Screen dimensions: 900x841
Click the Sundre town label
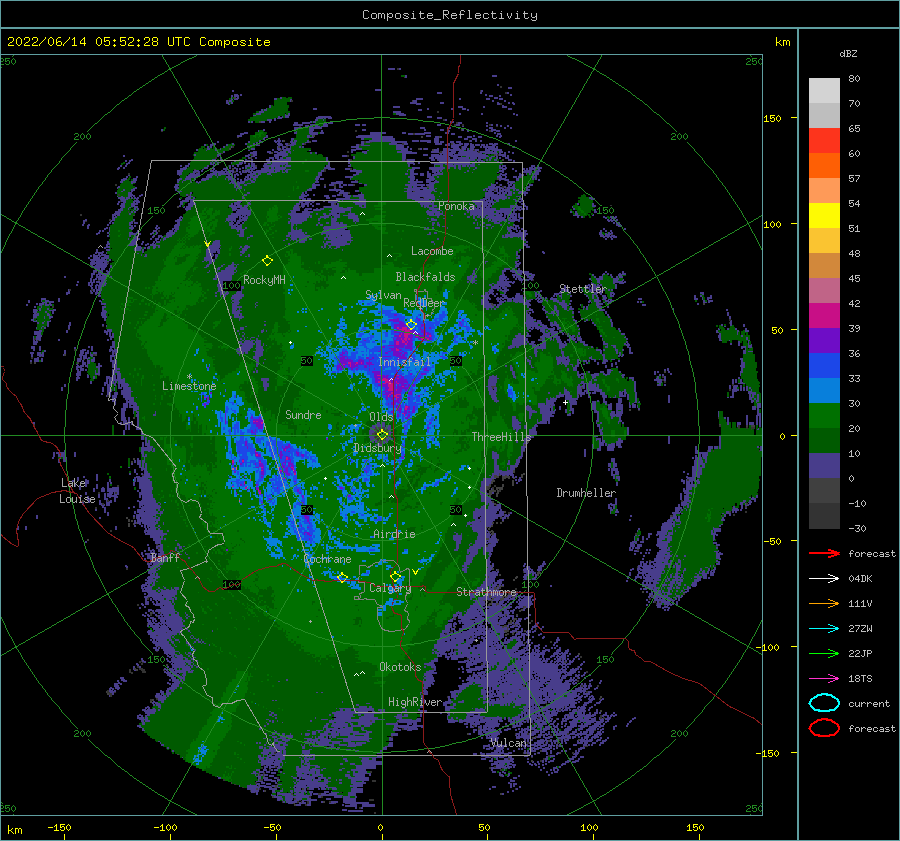coord(303,415)
